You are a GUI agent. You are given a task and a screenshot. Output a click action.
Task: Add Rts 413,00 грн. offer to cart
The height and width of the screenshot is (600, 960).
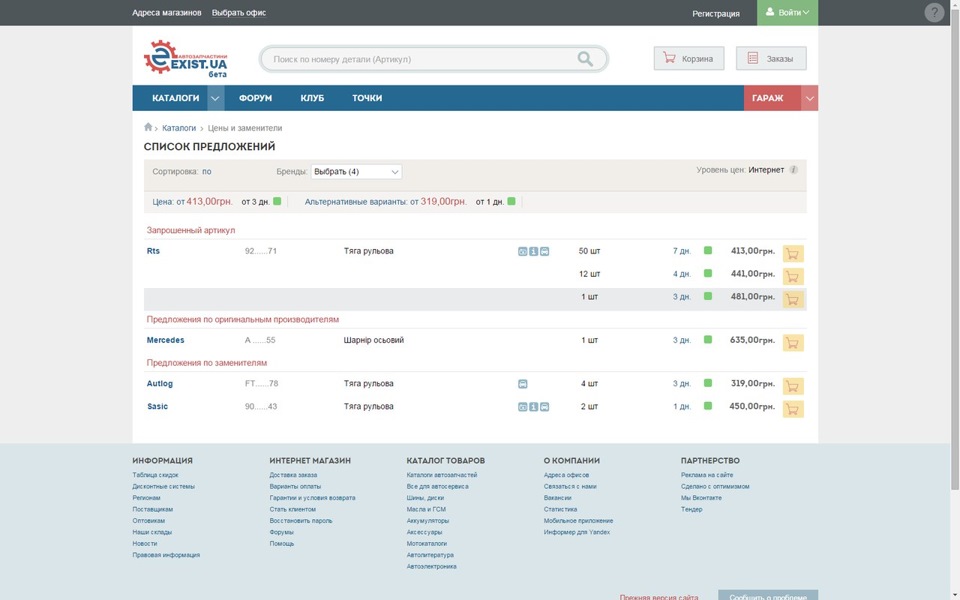pos(793,253)
